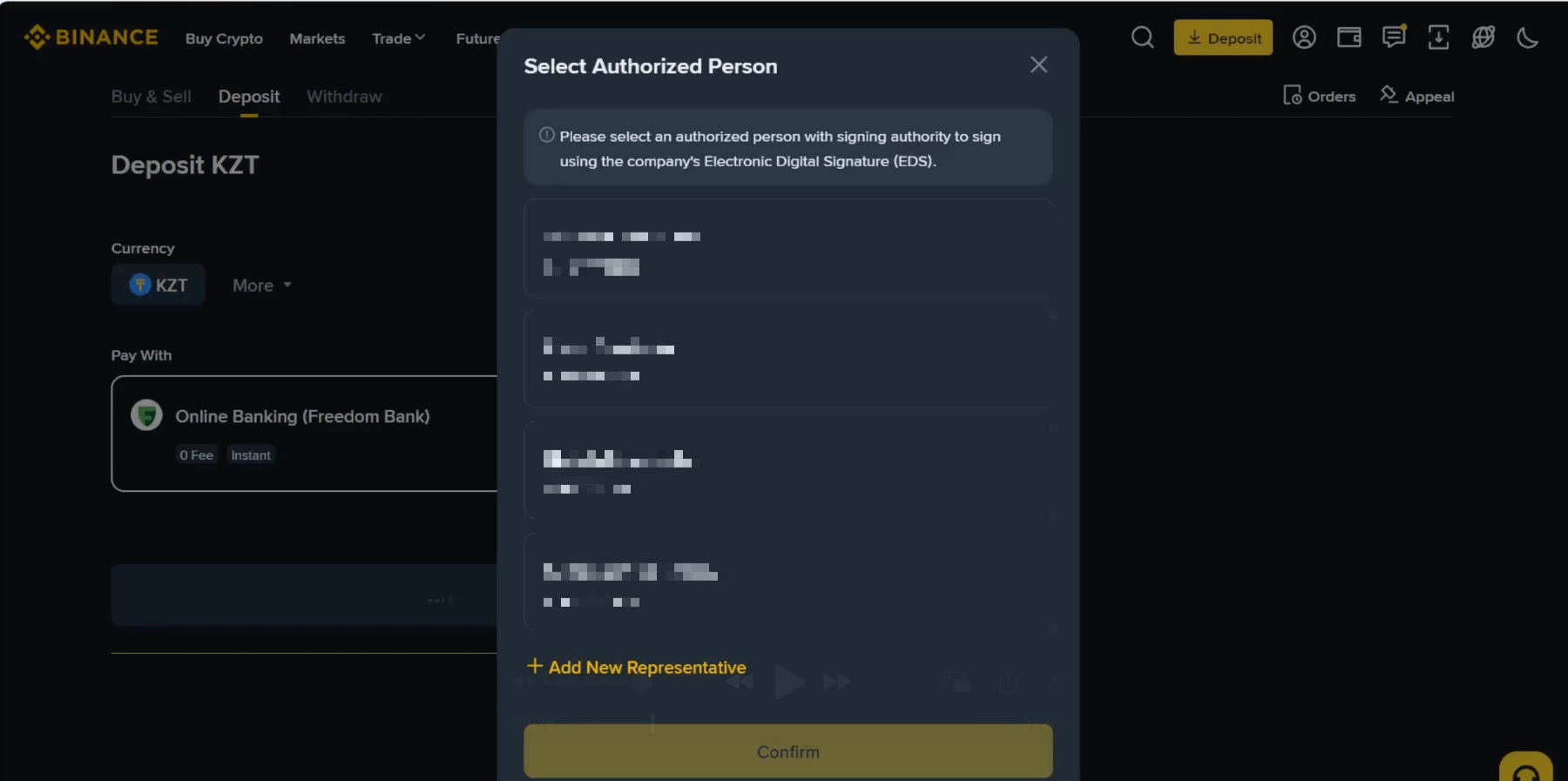Image resolution: width=1568 pixels, height=781 pixels.
Task: Click the Confirm button
Action: (788, 751)
